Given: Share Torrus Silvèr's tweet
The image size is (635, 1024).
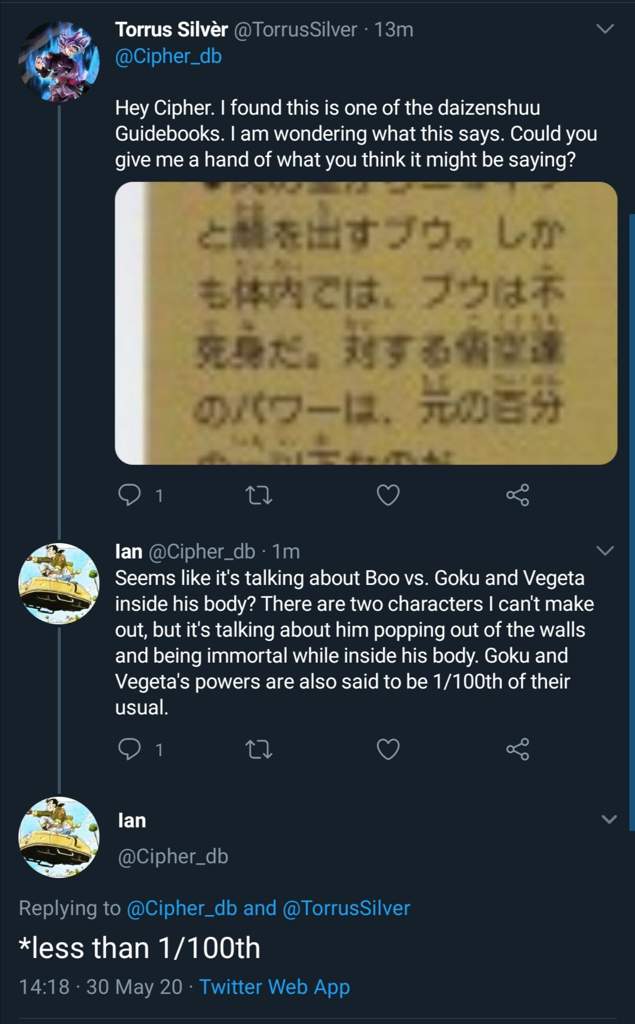Looking at the screenshot, I should click(517, 496).
